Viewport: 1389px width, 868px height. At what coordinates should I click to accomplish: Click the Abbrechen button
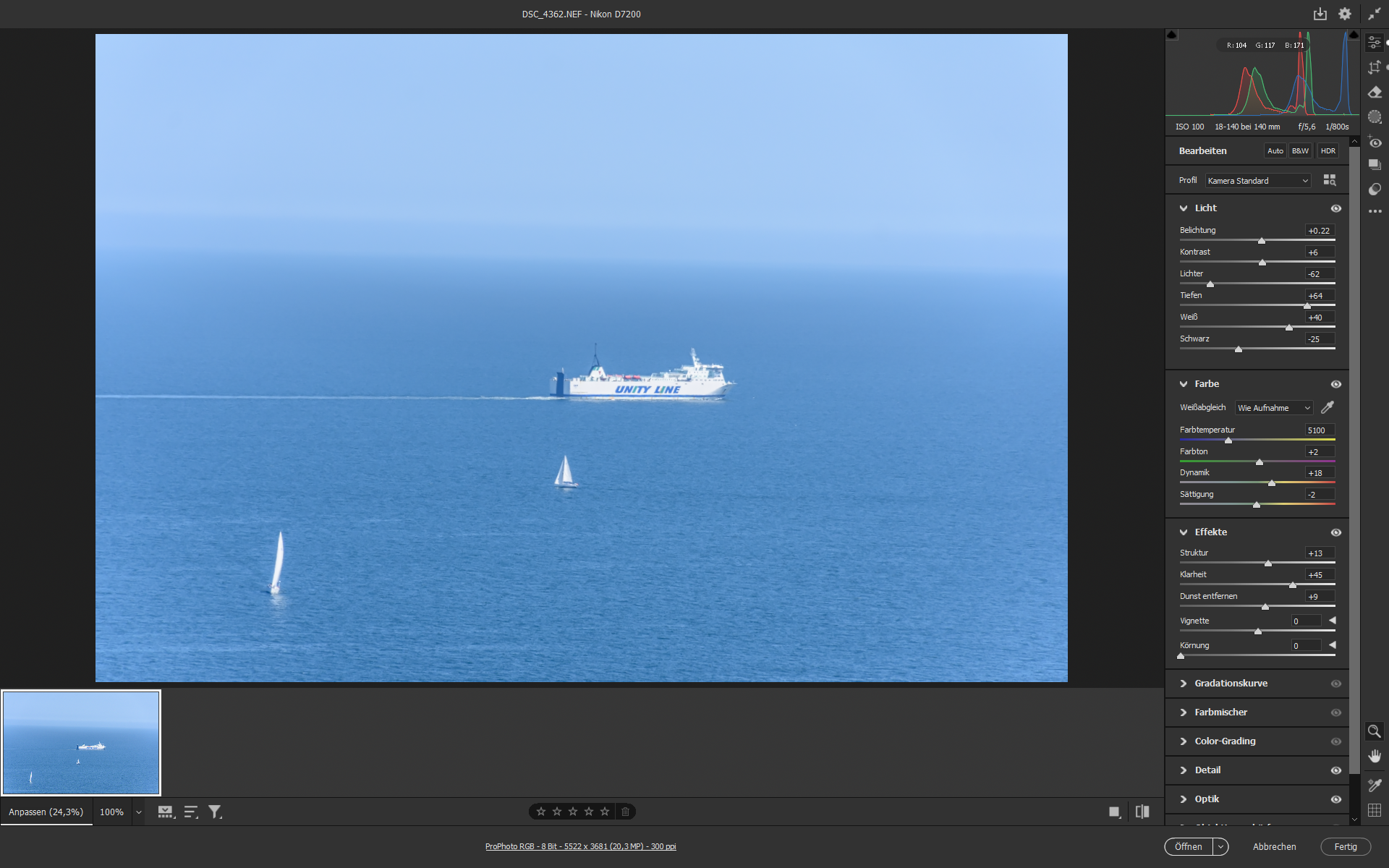click(1274, 846)
